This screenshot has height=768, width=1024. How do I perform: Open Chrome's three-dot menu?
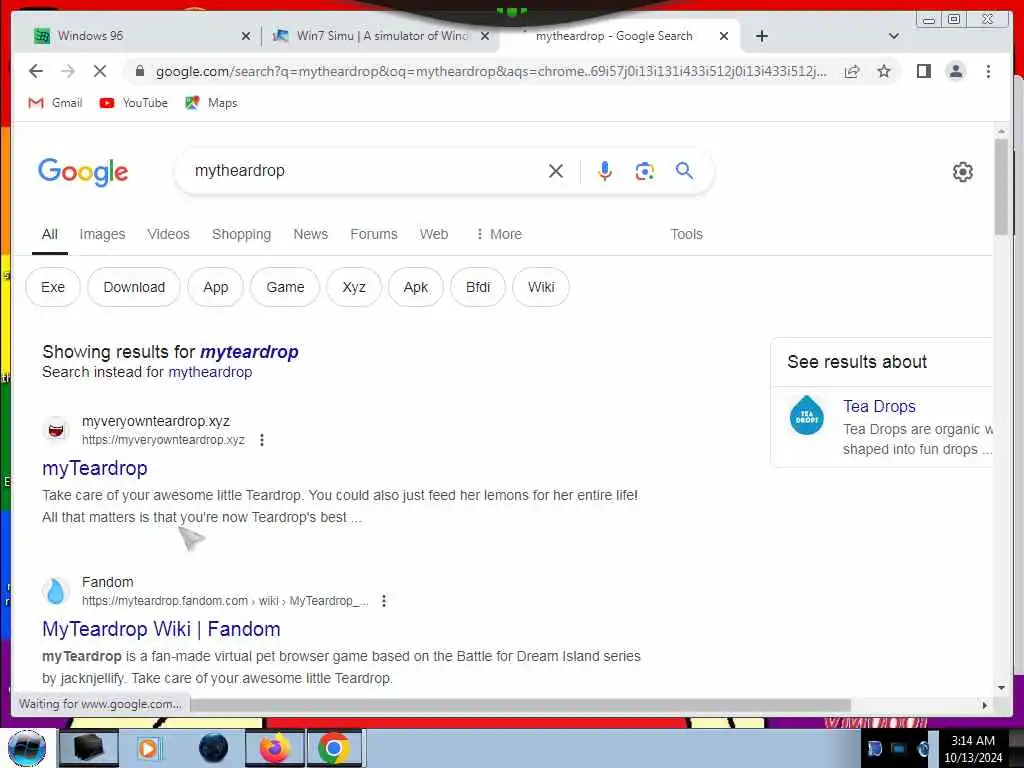pyautogui.click(x=988, y=71)
